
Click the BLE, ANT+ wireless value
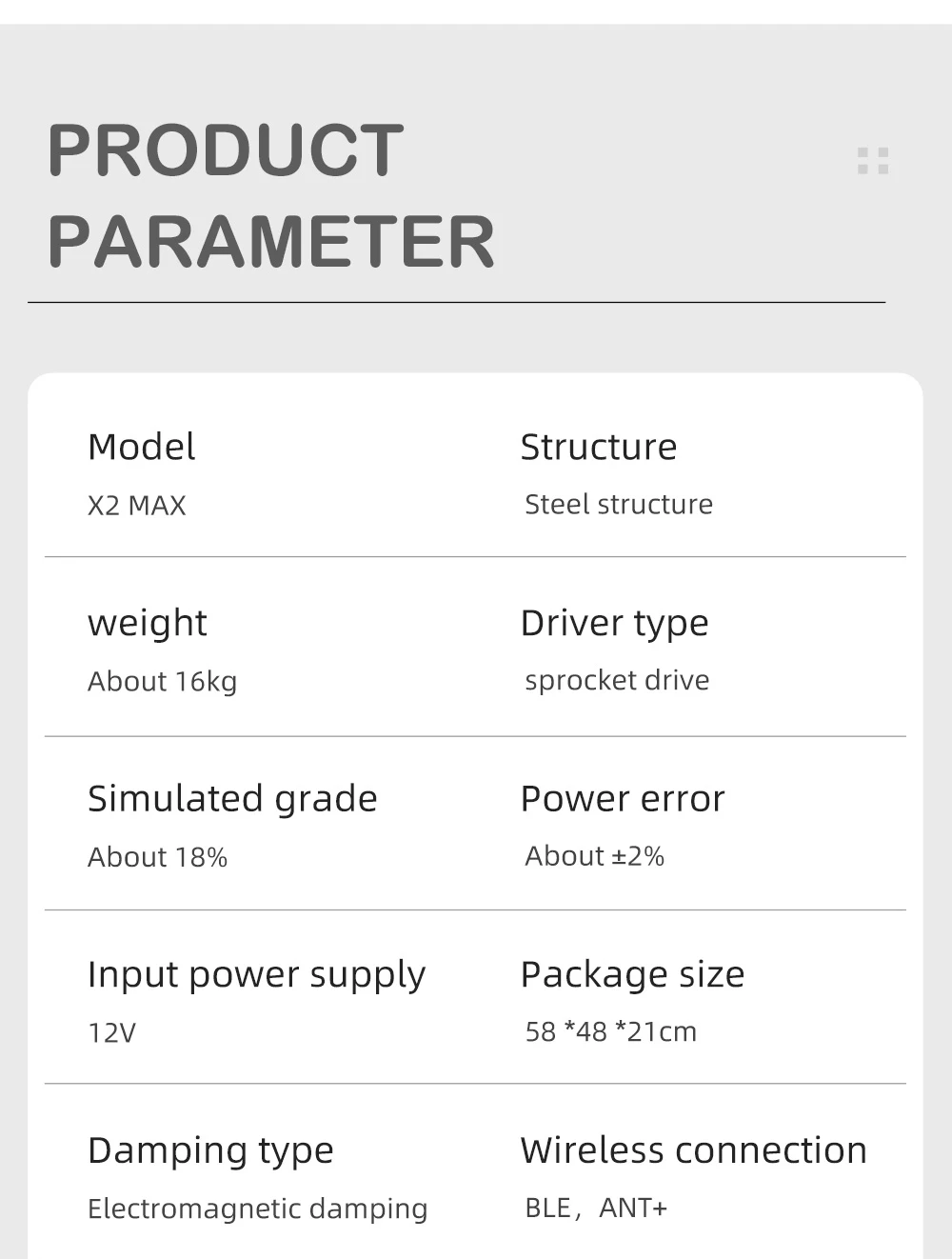[597, 1208]
